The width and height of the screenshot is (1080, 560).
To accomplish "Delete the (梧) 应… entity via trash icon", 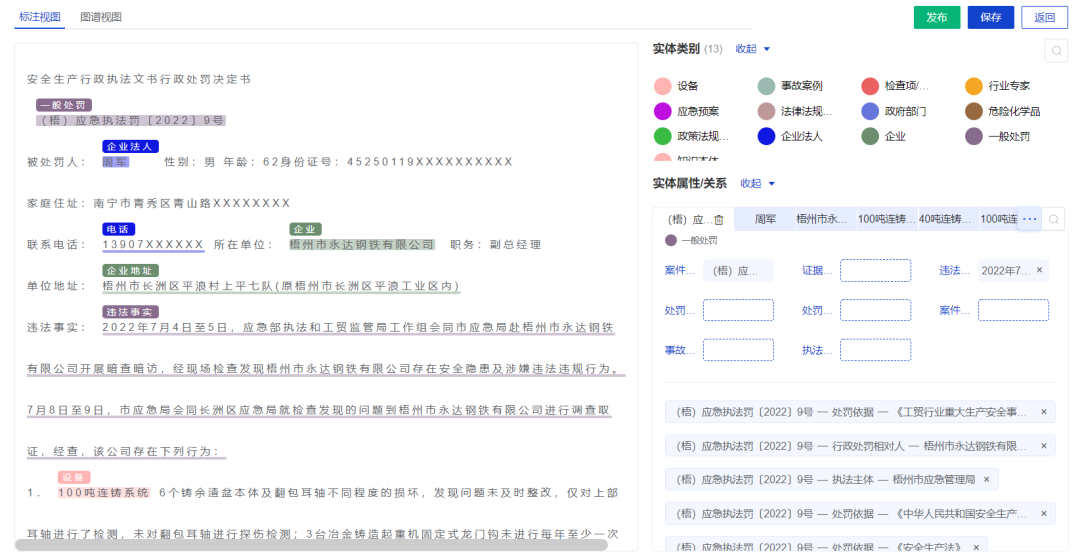I will tap(718, 219).
